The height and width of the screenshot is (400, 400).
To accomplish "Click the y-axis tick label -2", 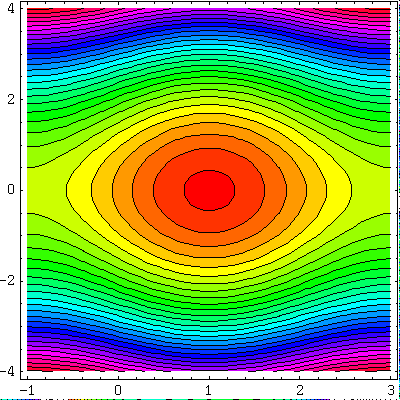I will pos(8,281).
